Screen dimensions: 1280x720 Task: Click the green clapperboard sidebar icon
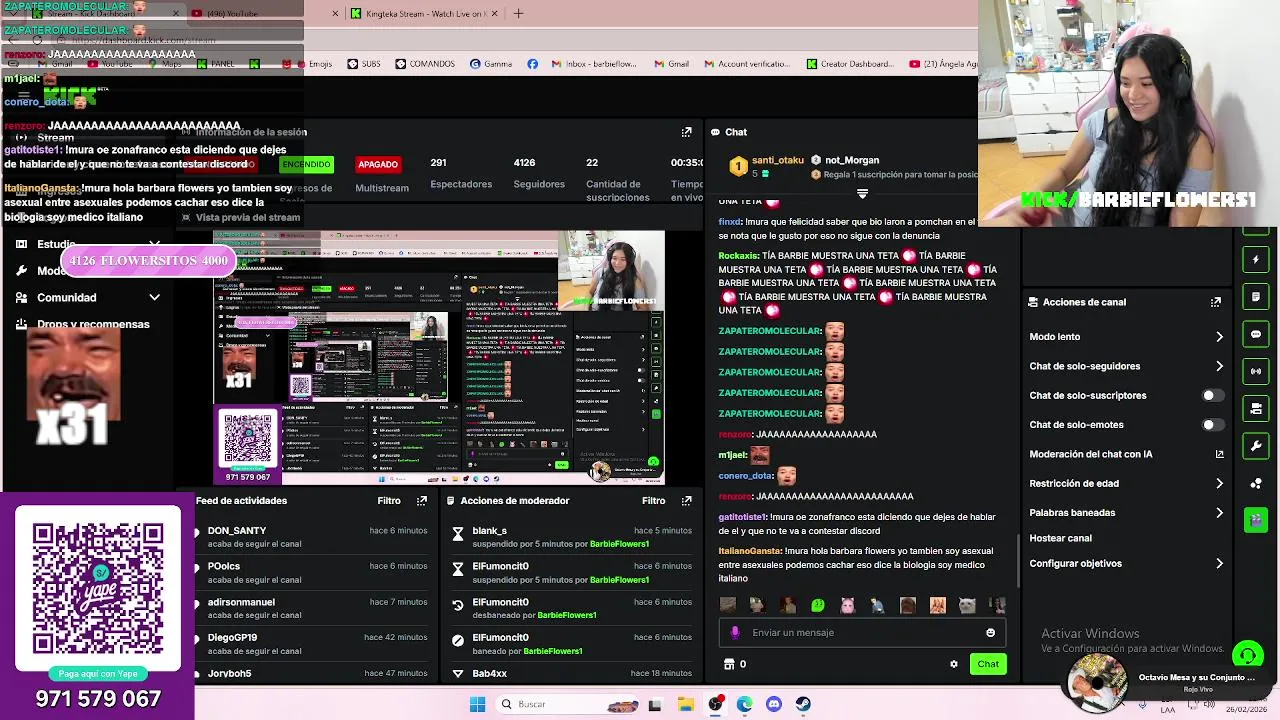(1256, 520)
